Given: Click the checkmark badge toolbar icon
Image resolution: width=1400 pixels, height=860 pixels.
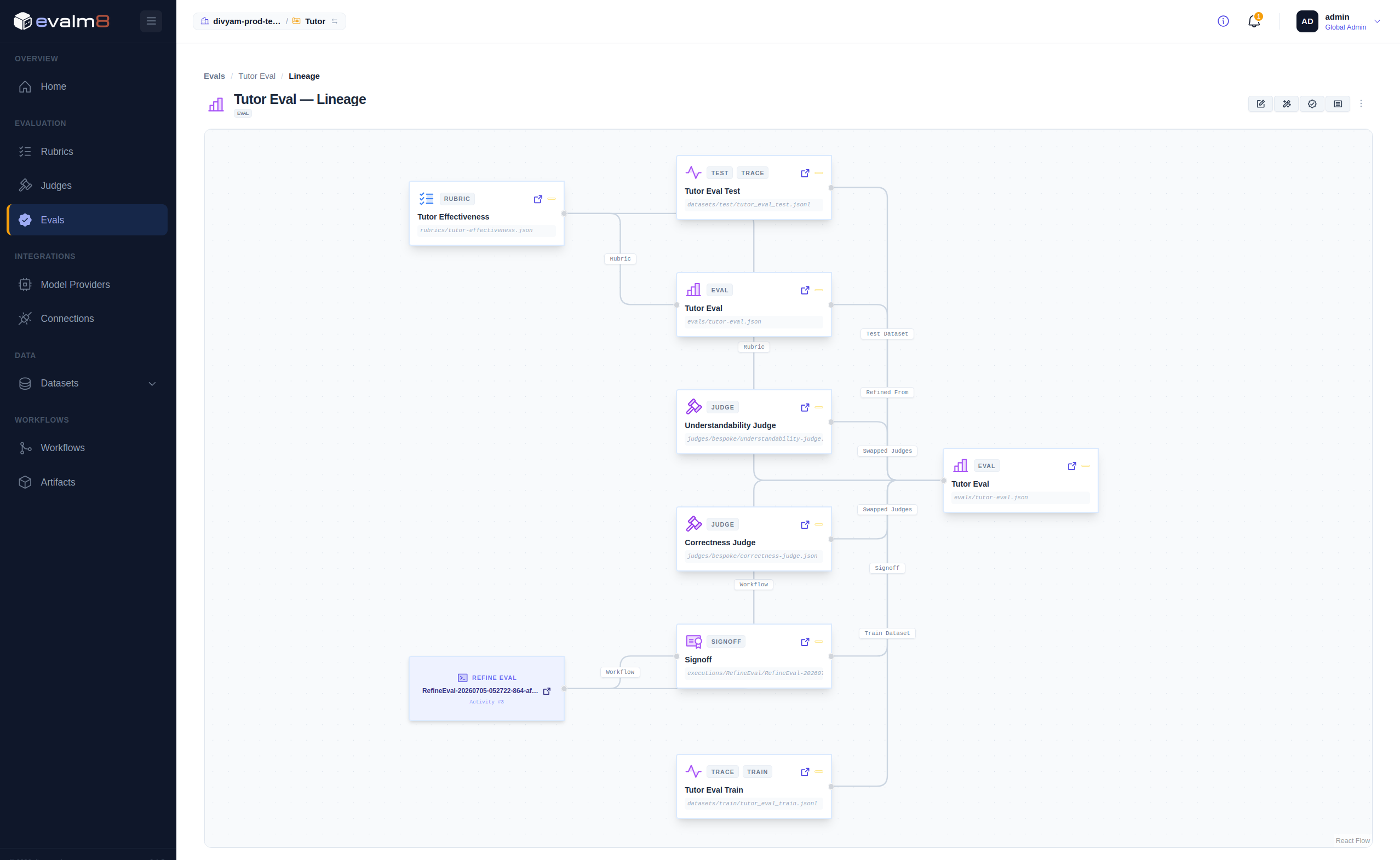Looking at the screenshot, I should [x=1312, y=104].
